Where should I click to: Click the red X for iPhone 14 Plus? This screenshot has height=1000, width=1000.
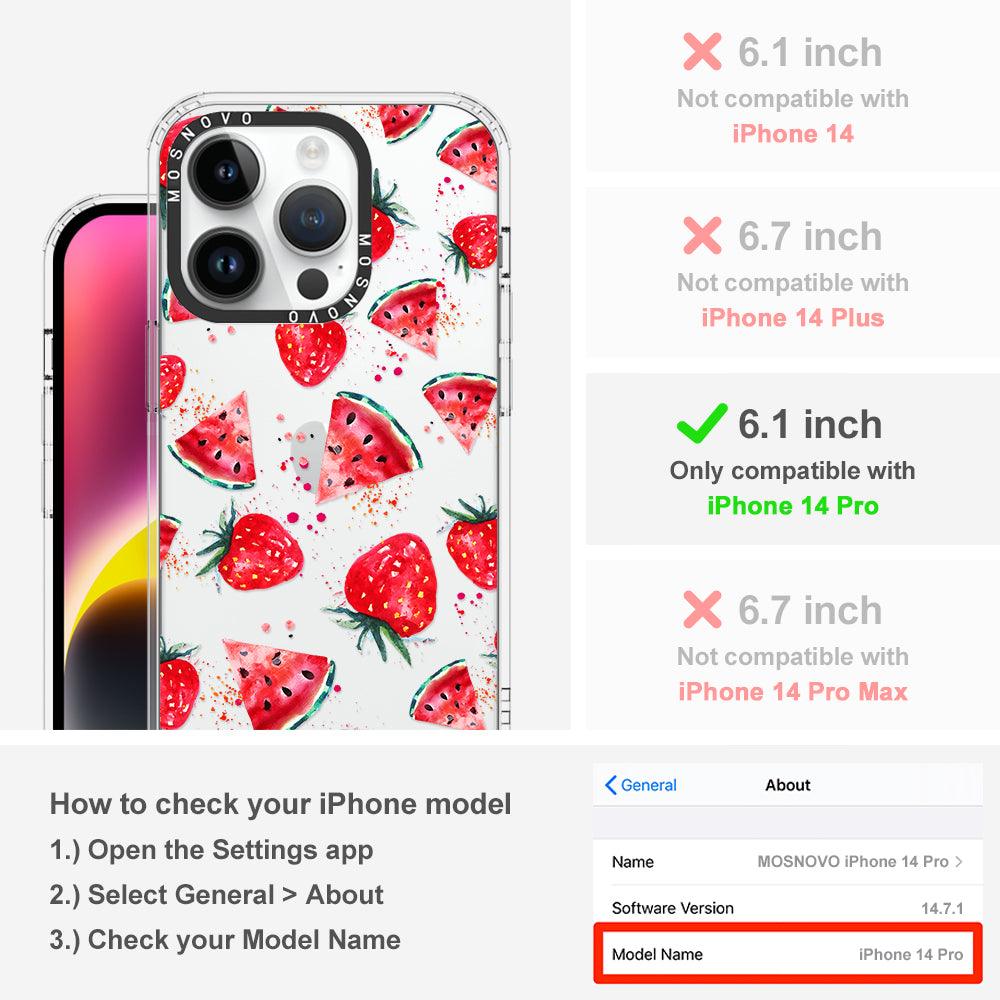pyautogui.click(x=702, y=235)
